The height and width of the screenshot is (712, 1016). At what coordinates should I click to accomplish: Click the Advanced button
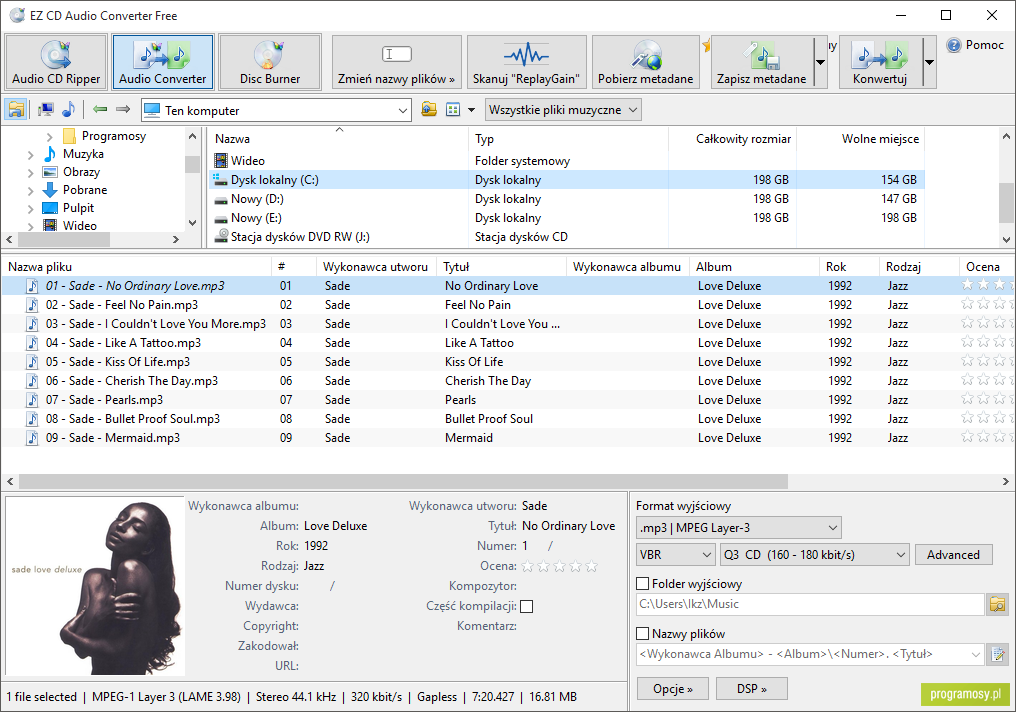(x=953, y=555)
